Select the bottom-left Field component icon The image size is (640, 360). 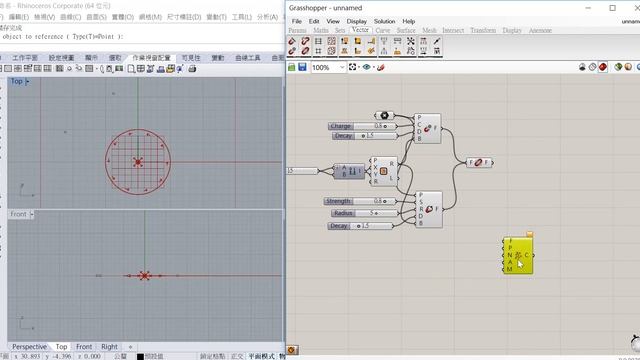(x=292, y=51)
